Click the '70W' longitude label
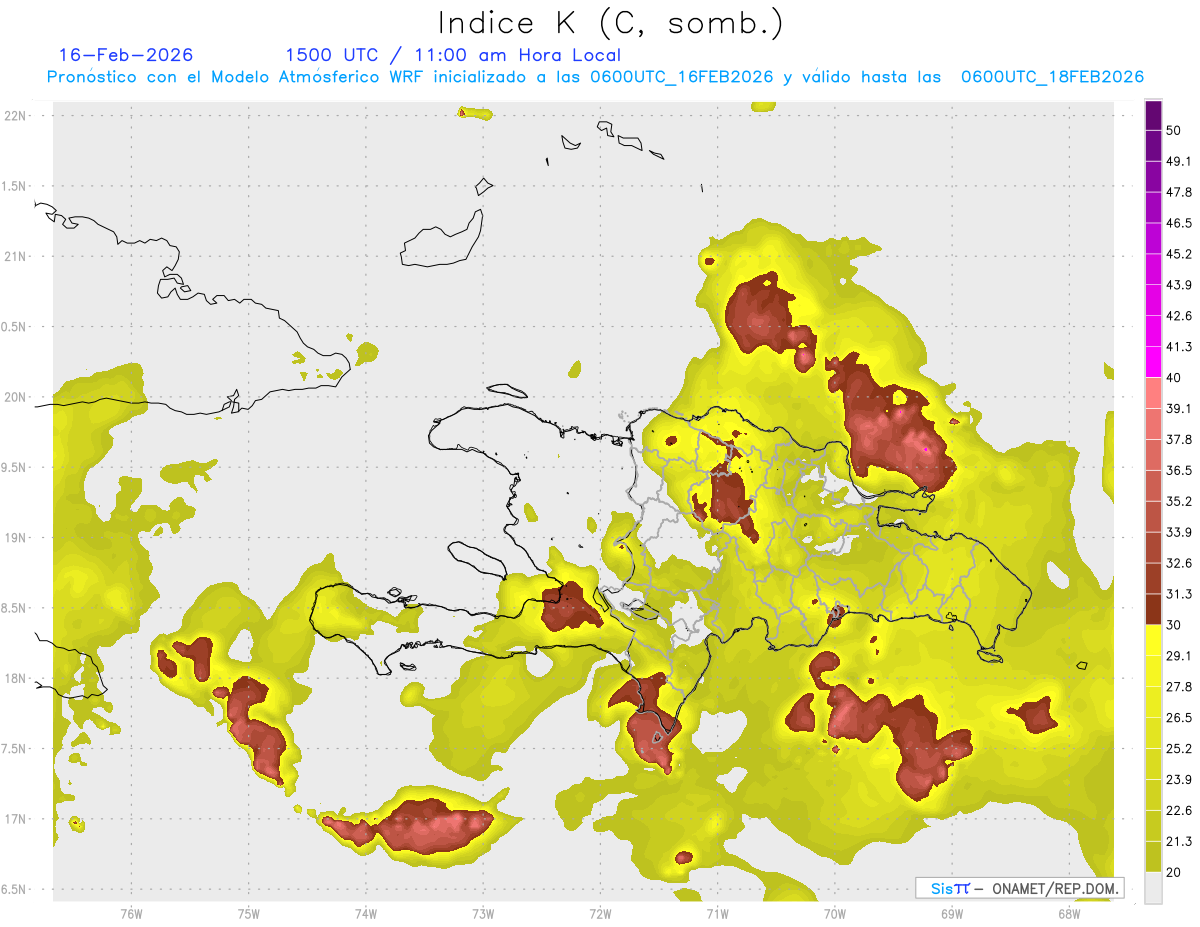1200x927 pixels. click(x=835, y=914)
